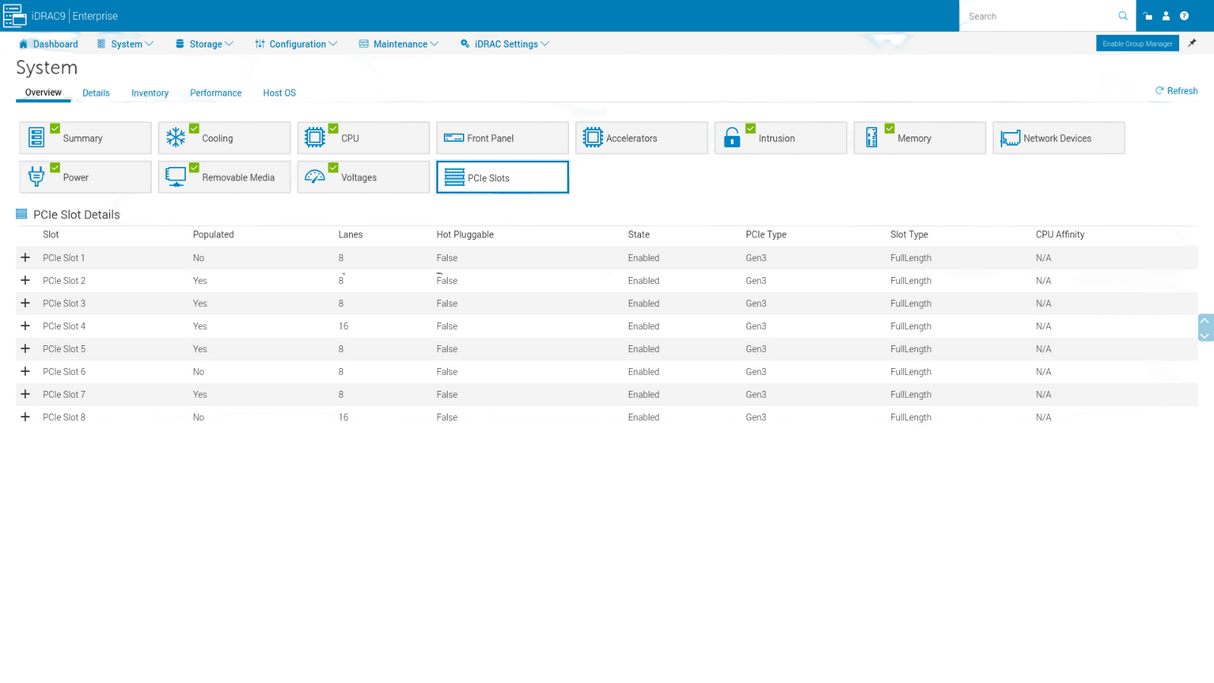Screen dimensions: 1214x683
Task: Open the user profile icon
Action: 1166,16
